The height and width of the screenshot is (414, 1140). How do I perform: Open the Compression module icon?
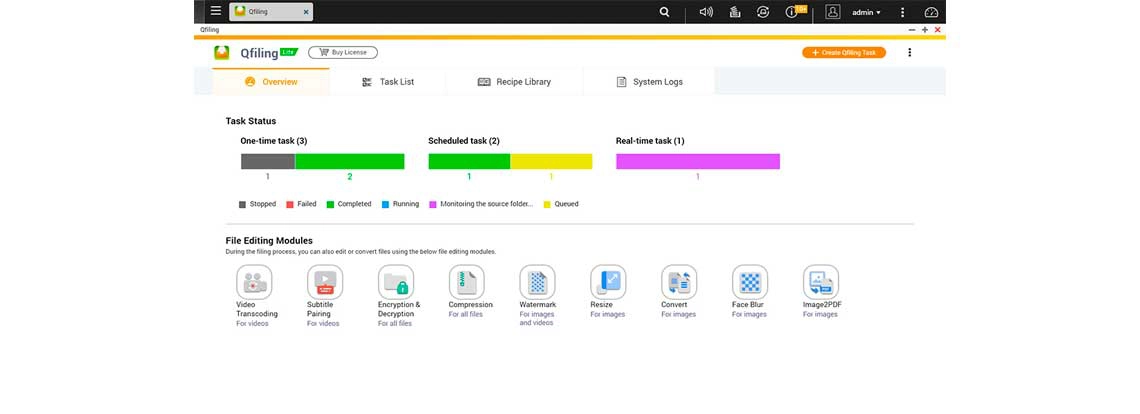coord(467,282)
